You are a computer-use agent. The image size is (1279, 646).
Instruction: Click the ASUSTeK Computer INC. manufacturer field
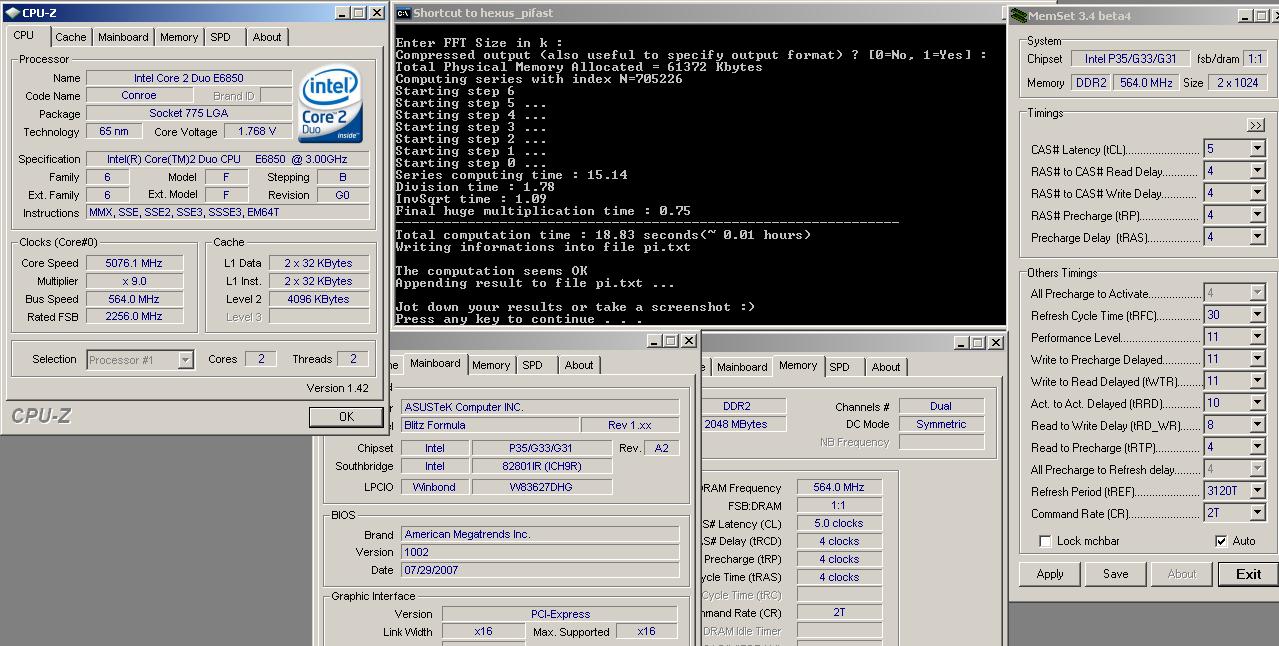(540, 407)
